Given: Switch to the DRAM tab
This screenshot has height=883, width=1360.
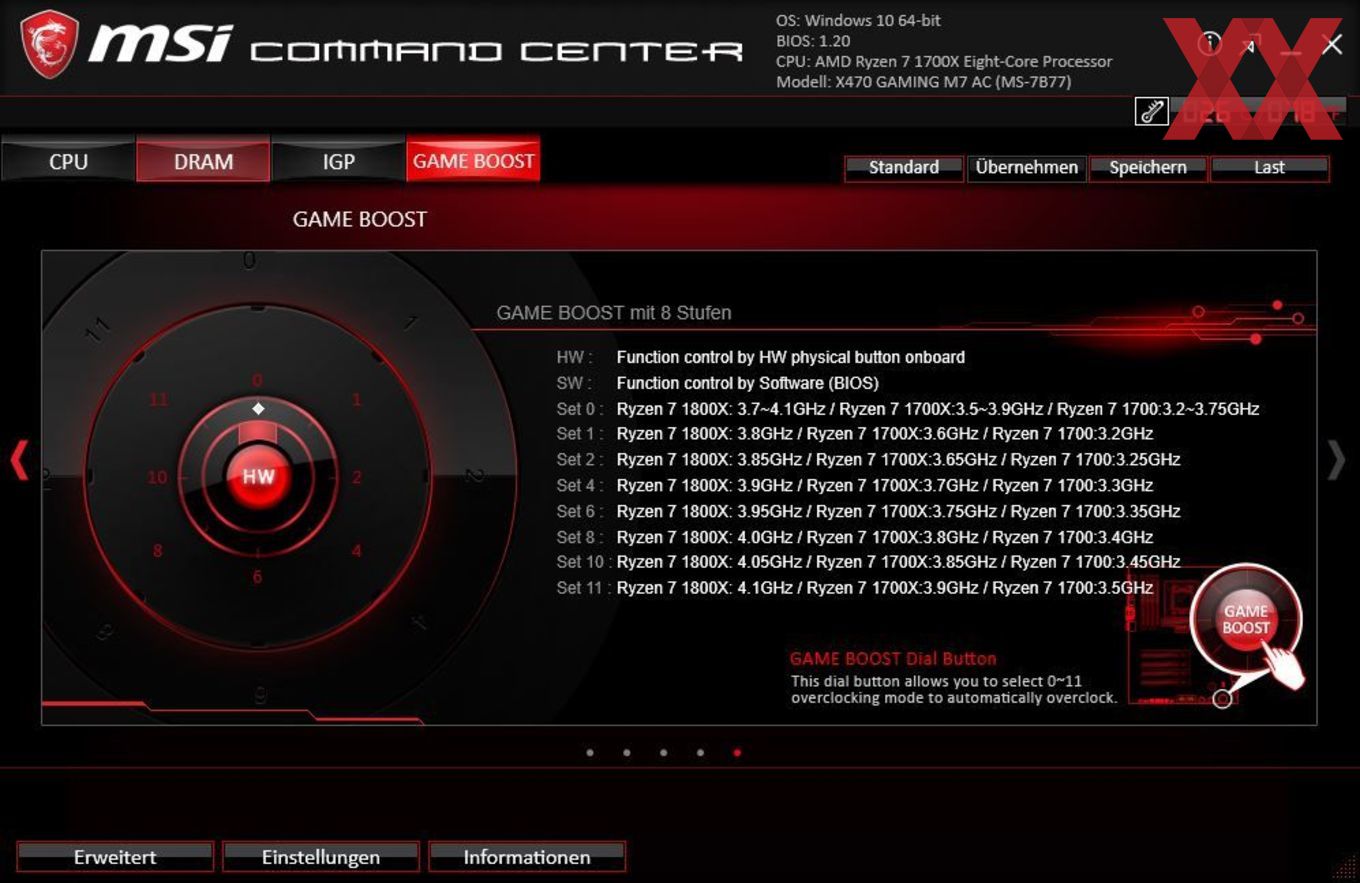Looking at the screenshot, I should tap(203, 162).
